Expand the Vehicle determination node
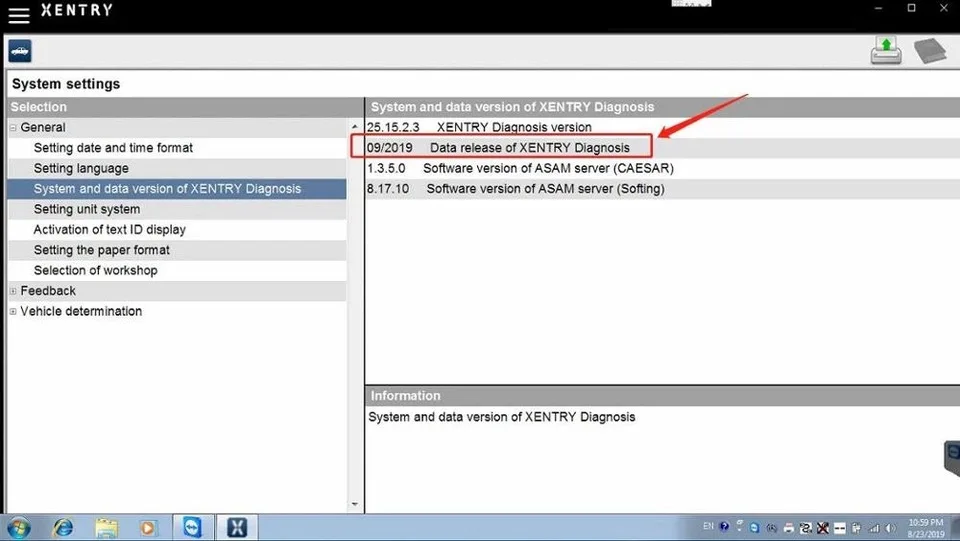The width and height of the screenshot is (960, 541). click(13, 312)
